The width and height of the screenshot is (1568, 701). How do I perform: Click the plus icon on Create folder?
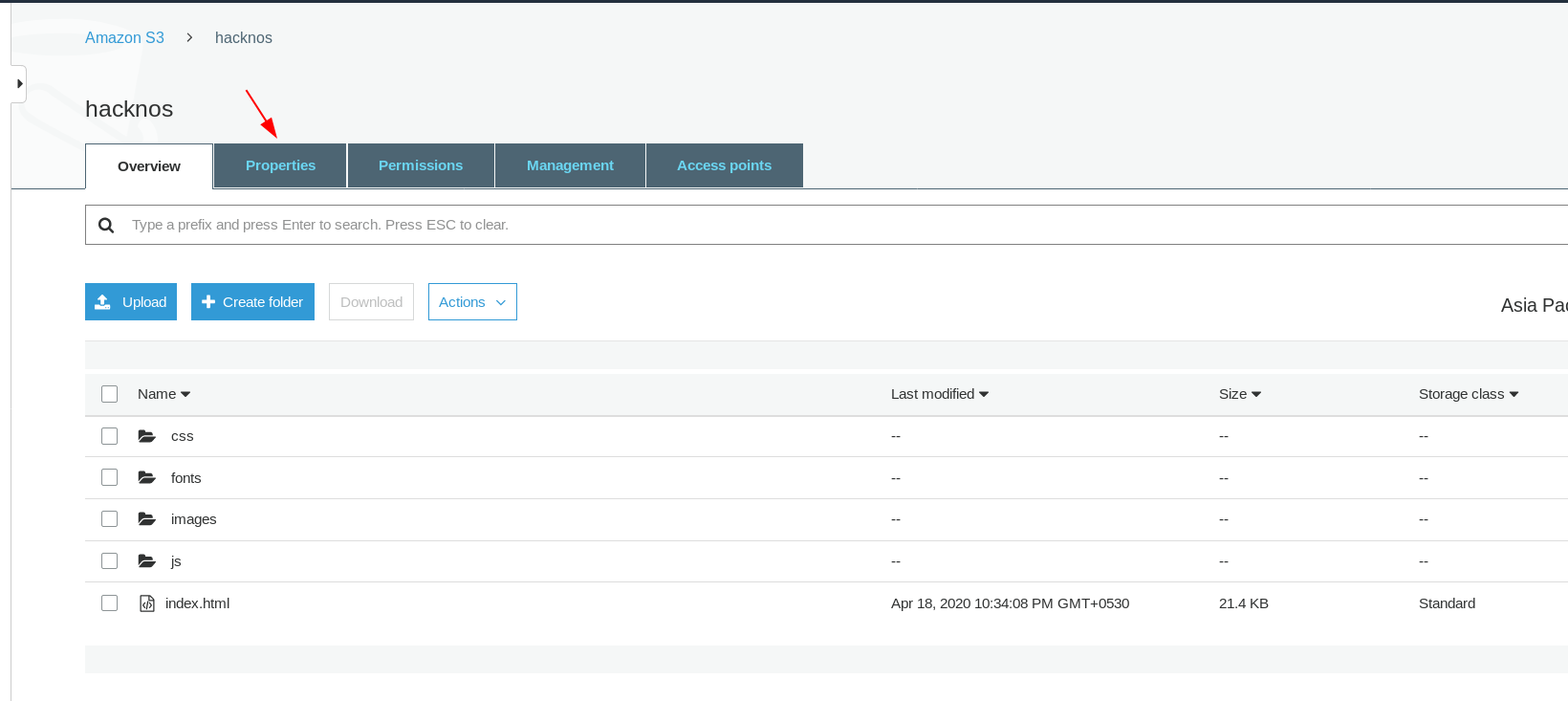point(208,301)
